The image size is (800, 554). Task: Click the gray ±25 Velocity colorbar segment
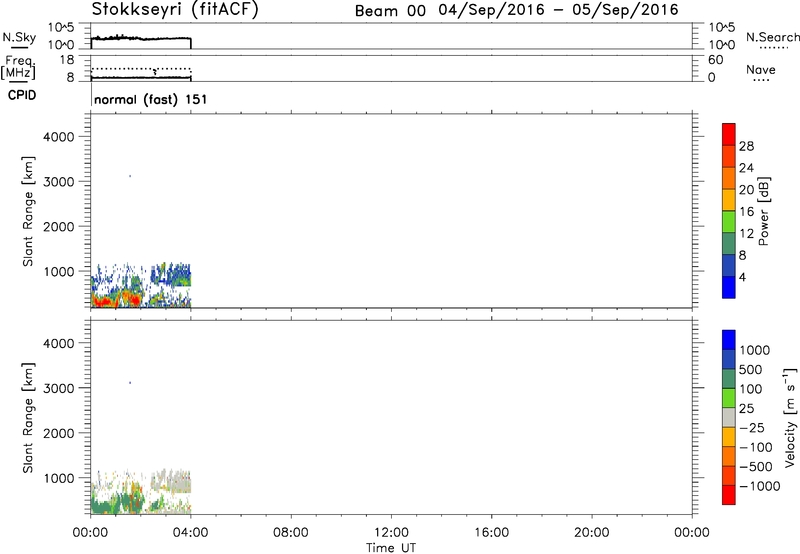coord(729,417)
